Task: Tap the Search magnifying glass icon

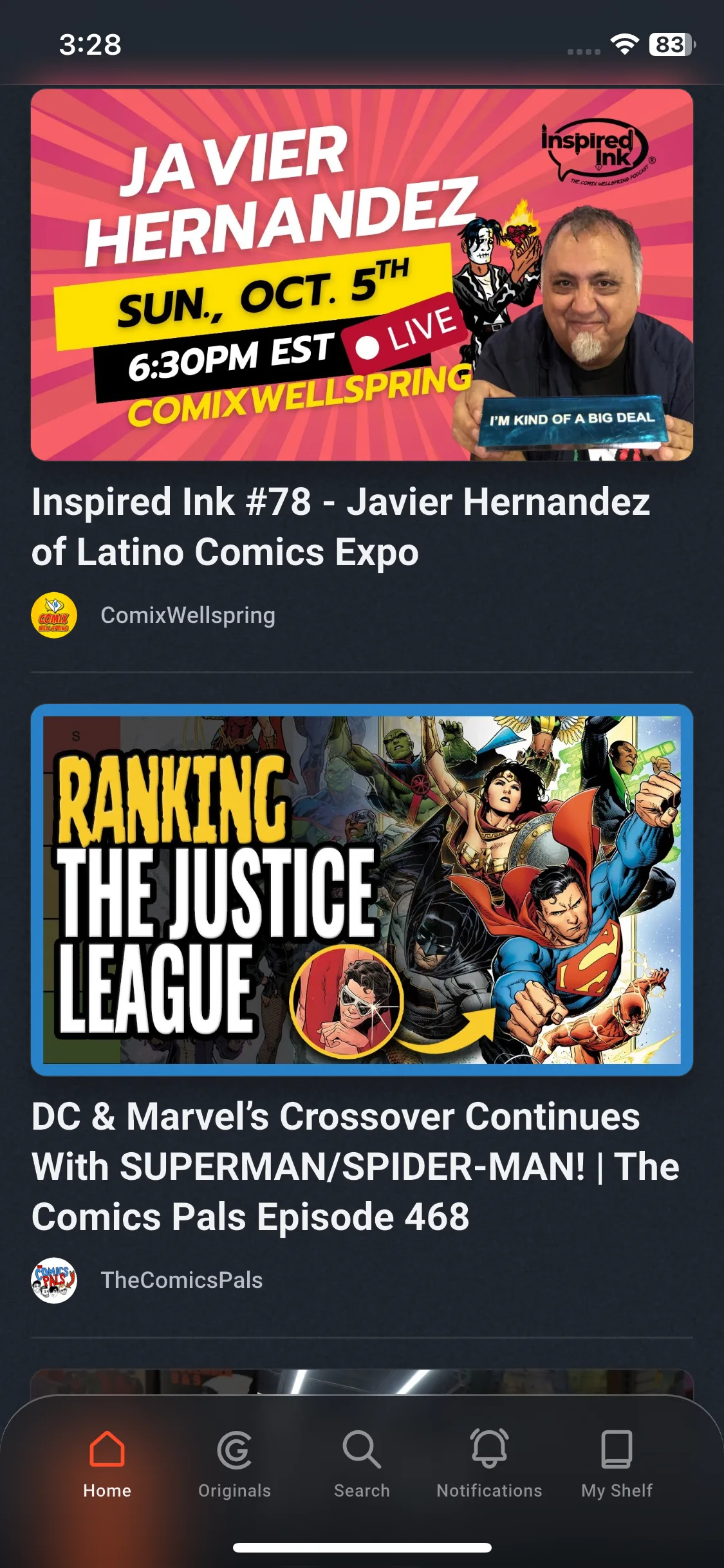Action: 362,1449
